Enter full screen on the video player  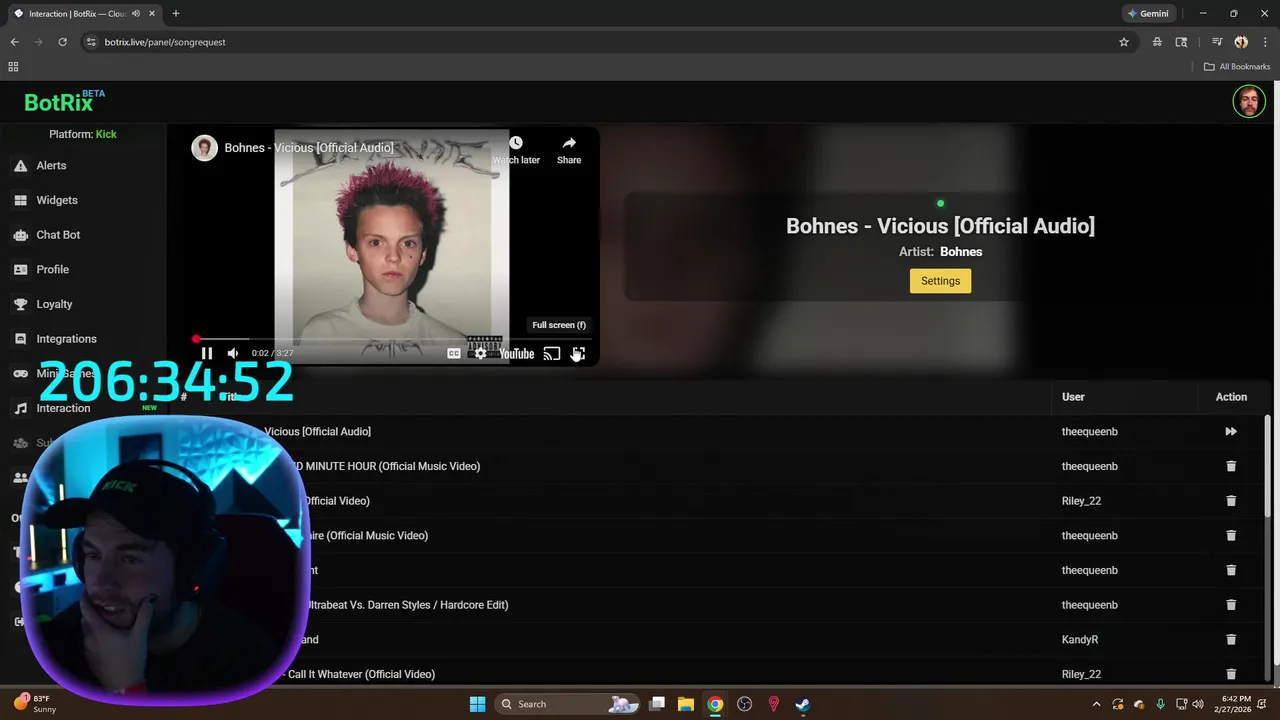coord(578,354)
